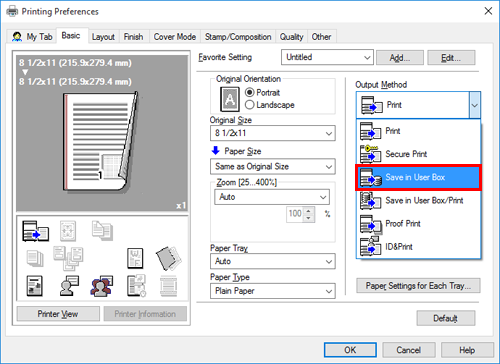Choose the Proof Print icon in list
The image size is (500, 364).
pos(370,224)
